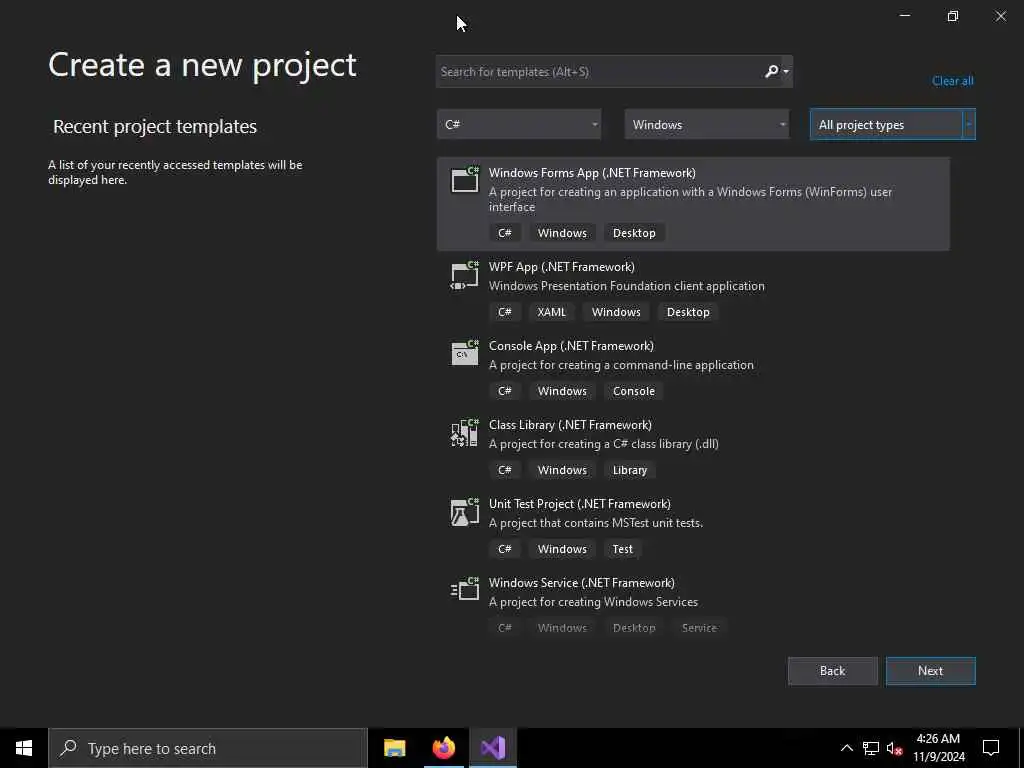This screenshot has width=1024, height=768.
Task: Click the muted volume tray icon
Action: tap(894, 748)
